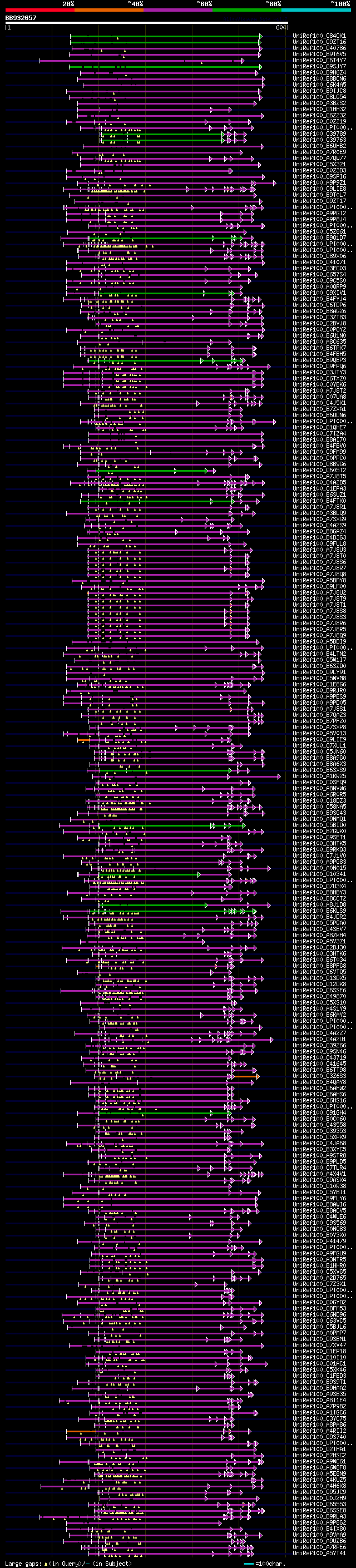Select label UniRef100_Q6K4A5
Image resolution: width=356 pixels, height=1568 pixels.
click(319, 85)
